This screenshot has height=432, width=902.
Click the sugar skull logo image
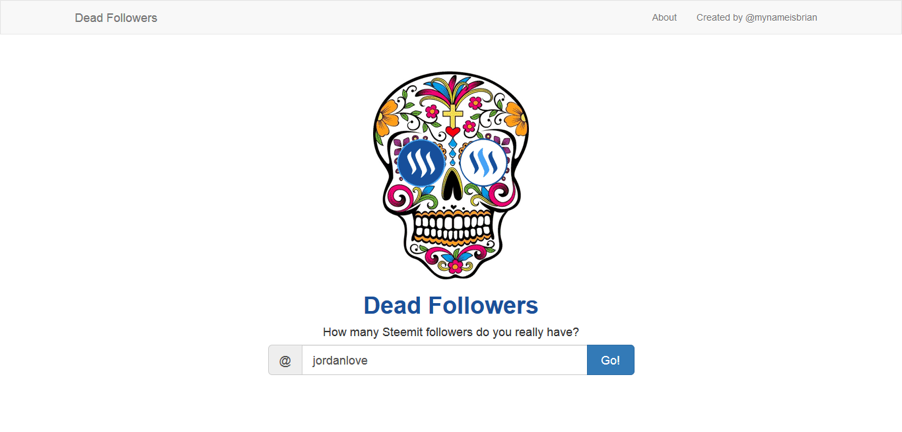tap(451, 175)
